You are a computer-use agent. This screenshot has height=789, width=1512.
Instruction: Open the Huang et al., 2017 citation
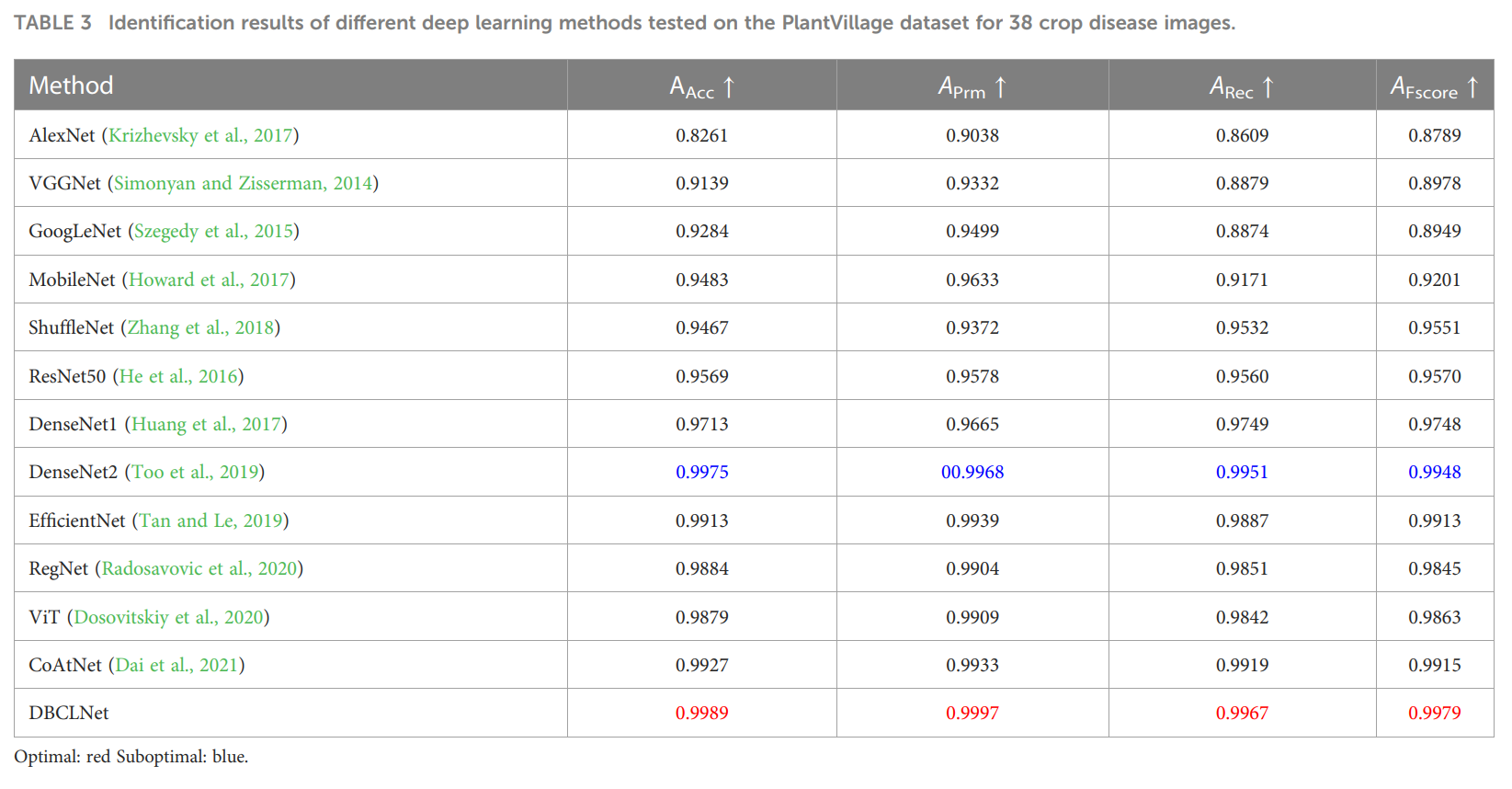(x=206, y=424)
